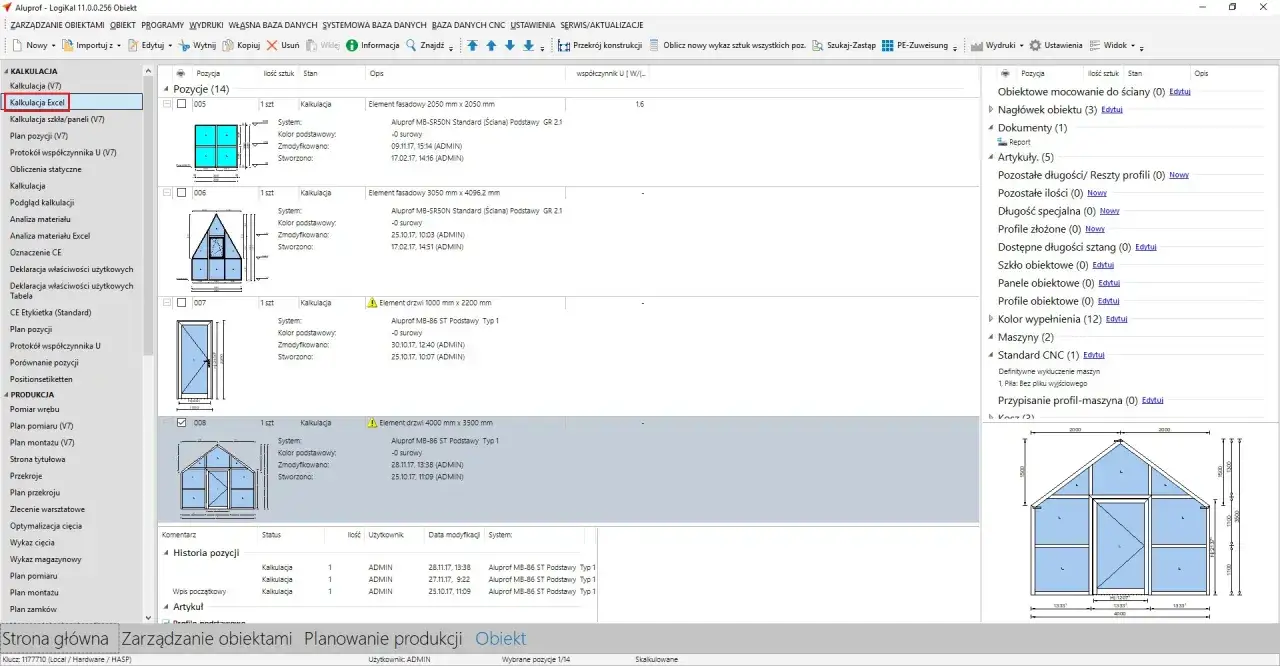This screenshot has width=1280, height=666.
Task: Click the Przekrój konstrukcji icon
Action: point(565,45)
